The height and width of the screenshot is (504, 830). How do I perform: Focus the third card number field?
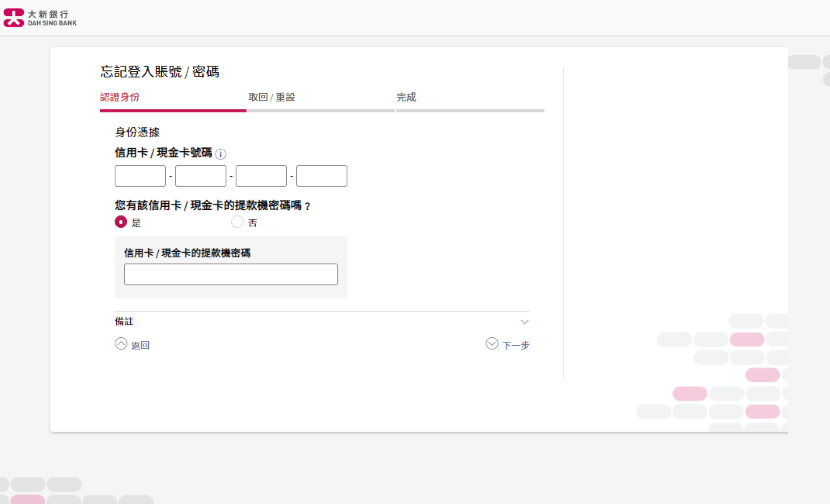coord(261,176)
